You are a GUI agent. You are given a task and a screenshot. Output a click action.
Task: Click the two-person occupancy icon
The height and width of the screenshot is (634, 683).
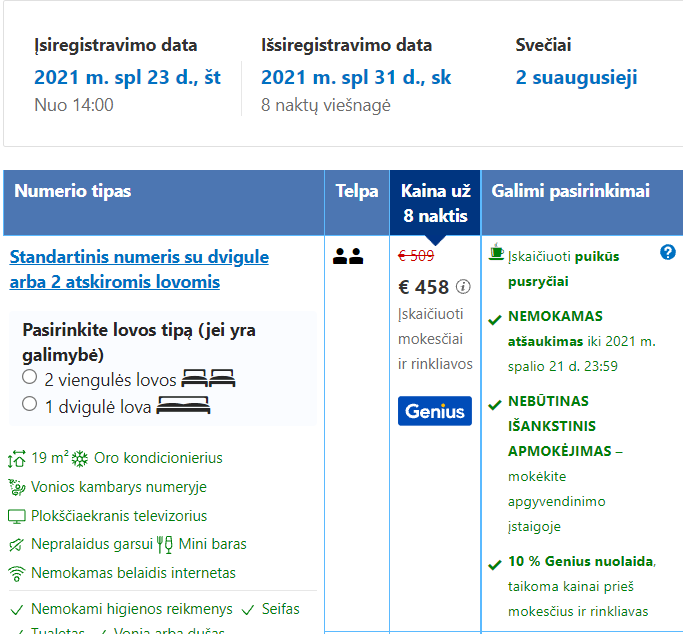point(348,256)
